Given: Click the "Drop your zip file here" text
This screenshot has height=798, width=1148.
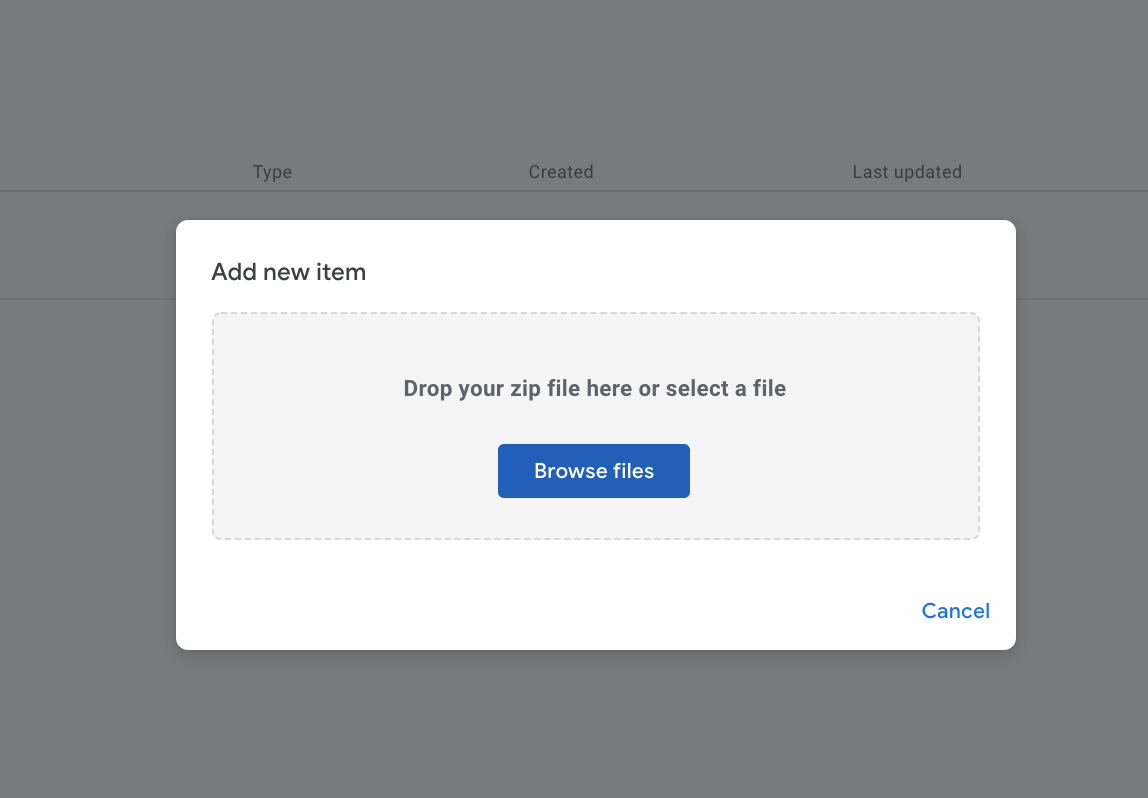Looking at the screenshot, I should tap(500, 388).
